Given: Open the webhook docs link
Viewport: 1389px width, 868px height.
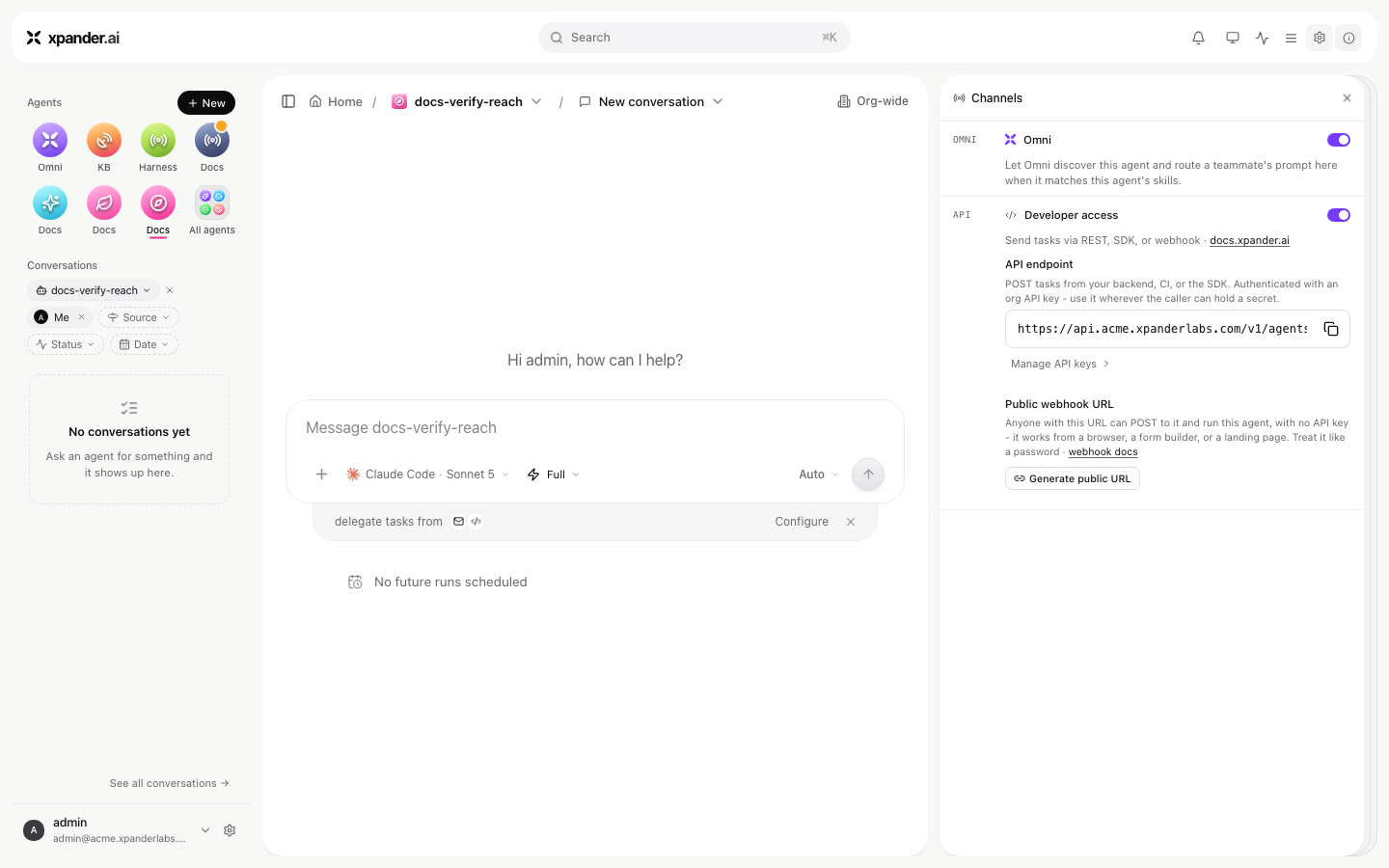Looking at the screenshot, I should (x=1103, y=451).
